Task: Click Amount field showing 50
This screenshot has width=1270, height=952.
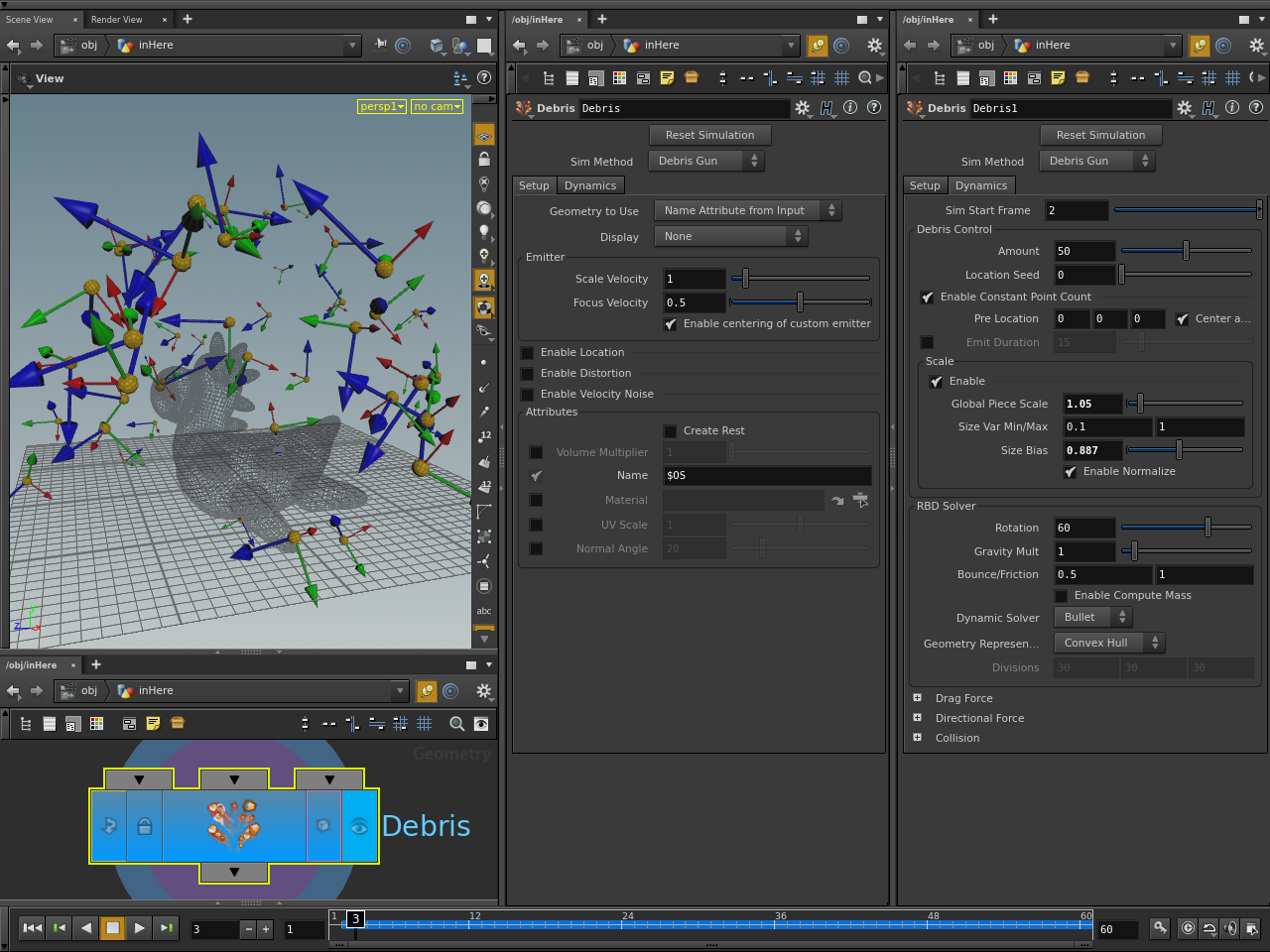Action: pos(1084,251)
